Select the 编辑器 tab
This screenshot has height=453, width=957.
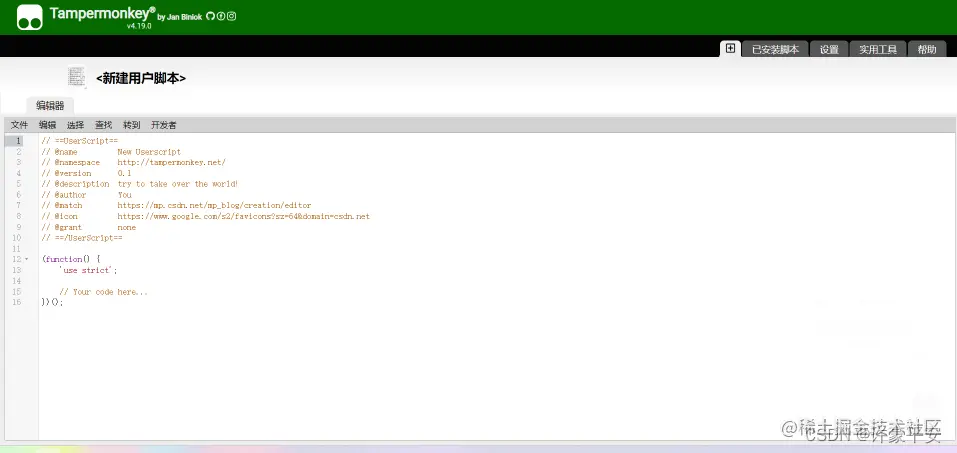coord(50,106)
